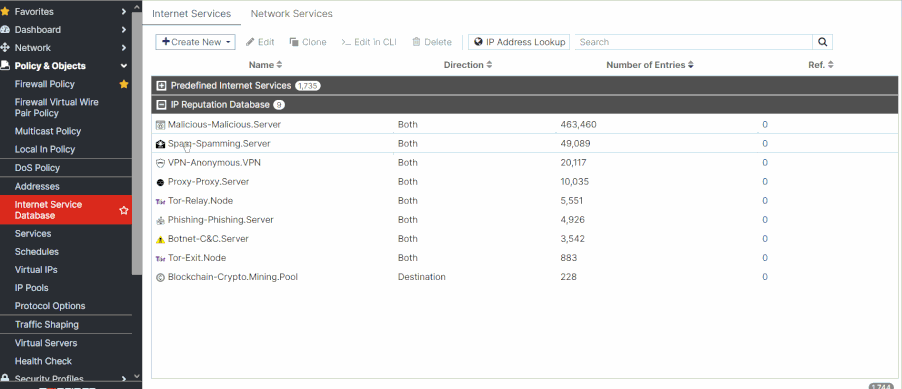Click the search magnifier icon

[x=823, y=42]
